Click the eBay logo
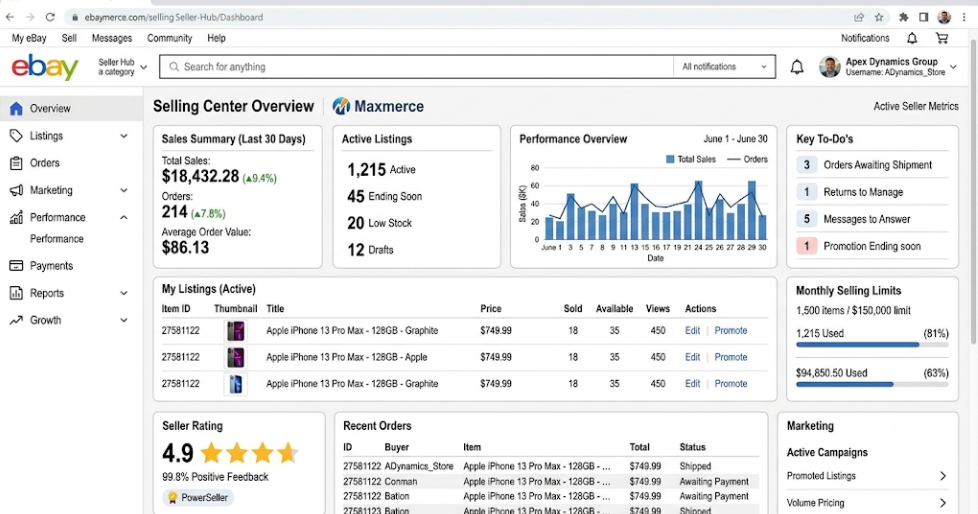The width and height of the screenshot is (978, 514). pos(45,67)
